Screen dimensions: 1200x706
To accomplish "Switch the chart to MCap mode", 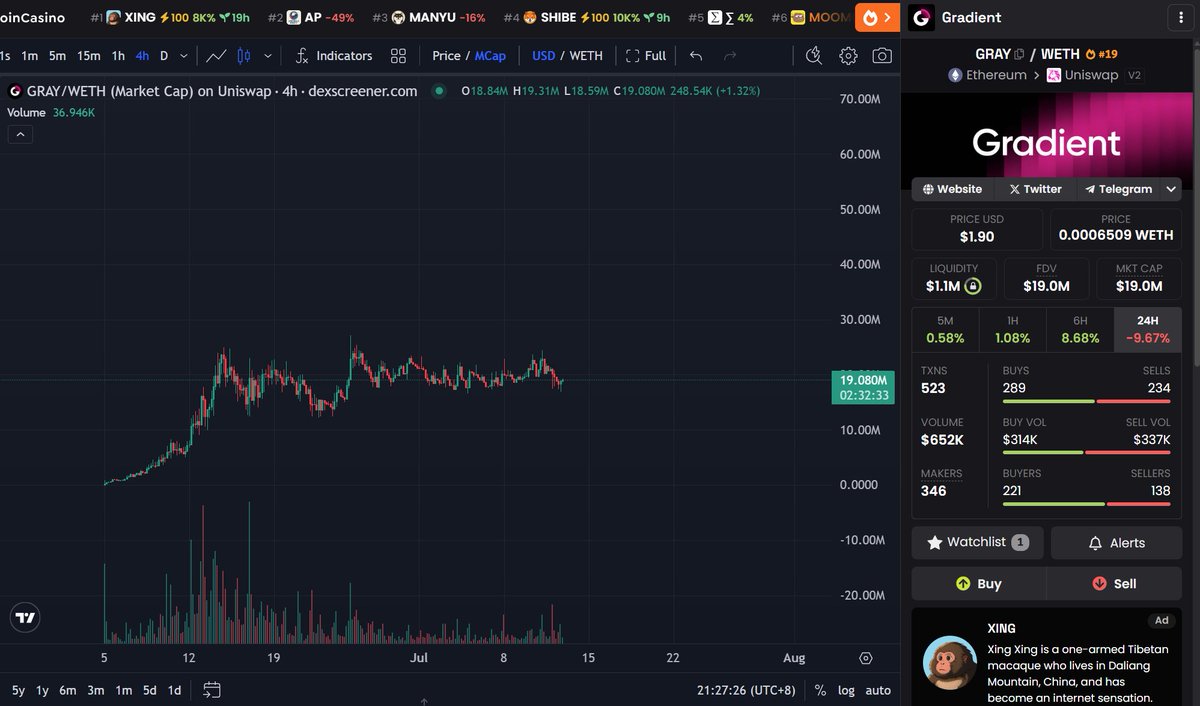I will 490,56.
